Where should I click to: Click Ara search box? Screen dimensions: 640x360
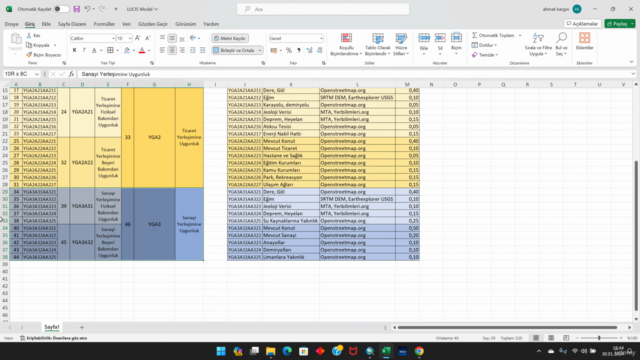tap(323, 9)
